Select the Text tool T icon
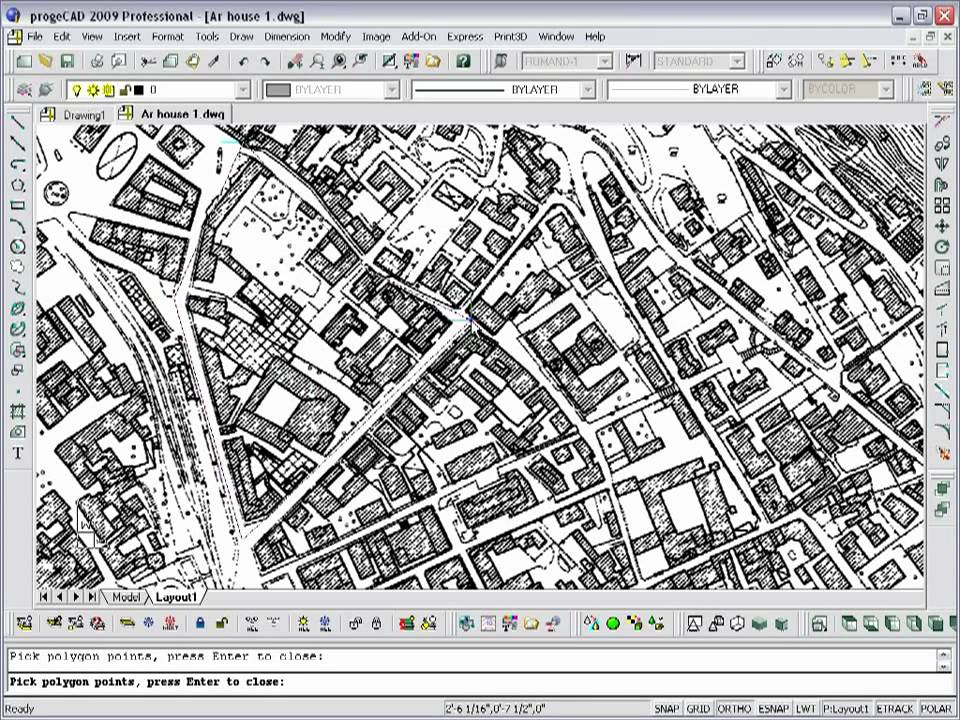Image resolution: width=960 pixels, height=720 pixels. click(18, 453)
